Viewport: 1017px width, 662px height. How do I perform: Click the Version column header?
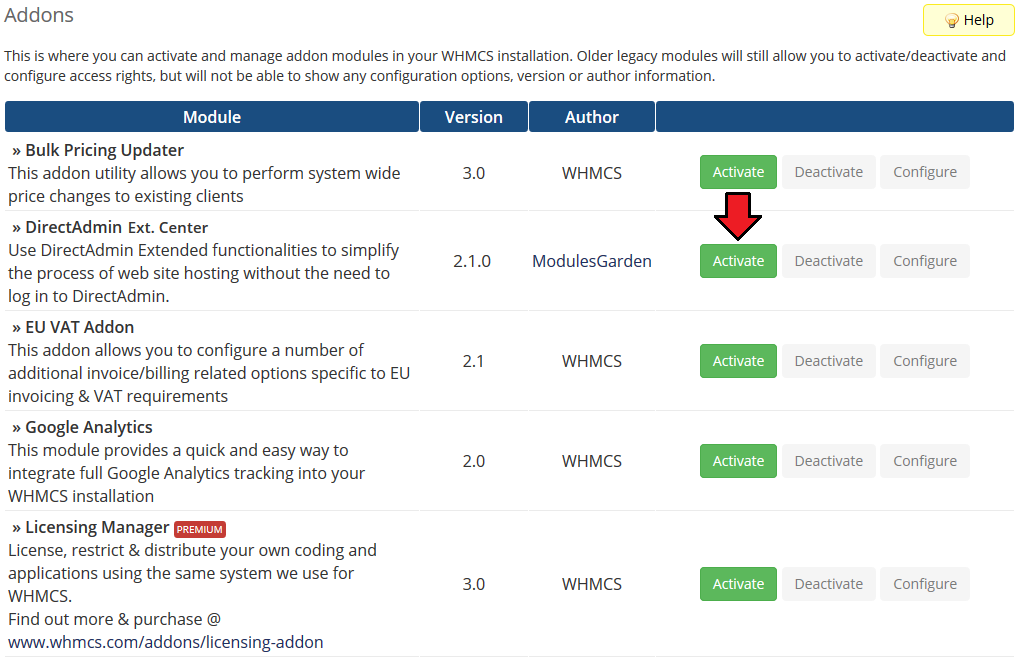473,117
